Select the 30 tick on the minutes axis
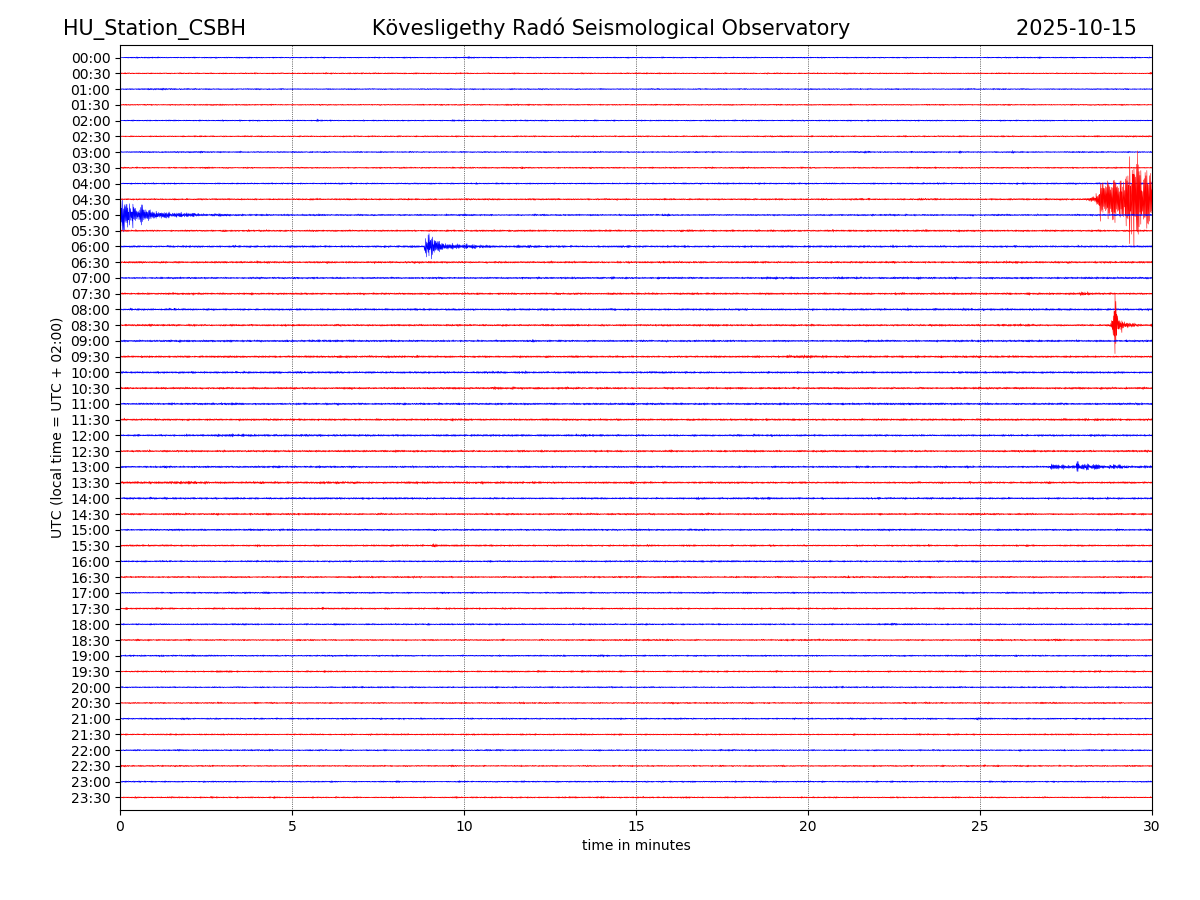The height and width of the screenshot is (900, 1200). pyautogui.click(x=1151, y=826)
